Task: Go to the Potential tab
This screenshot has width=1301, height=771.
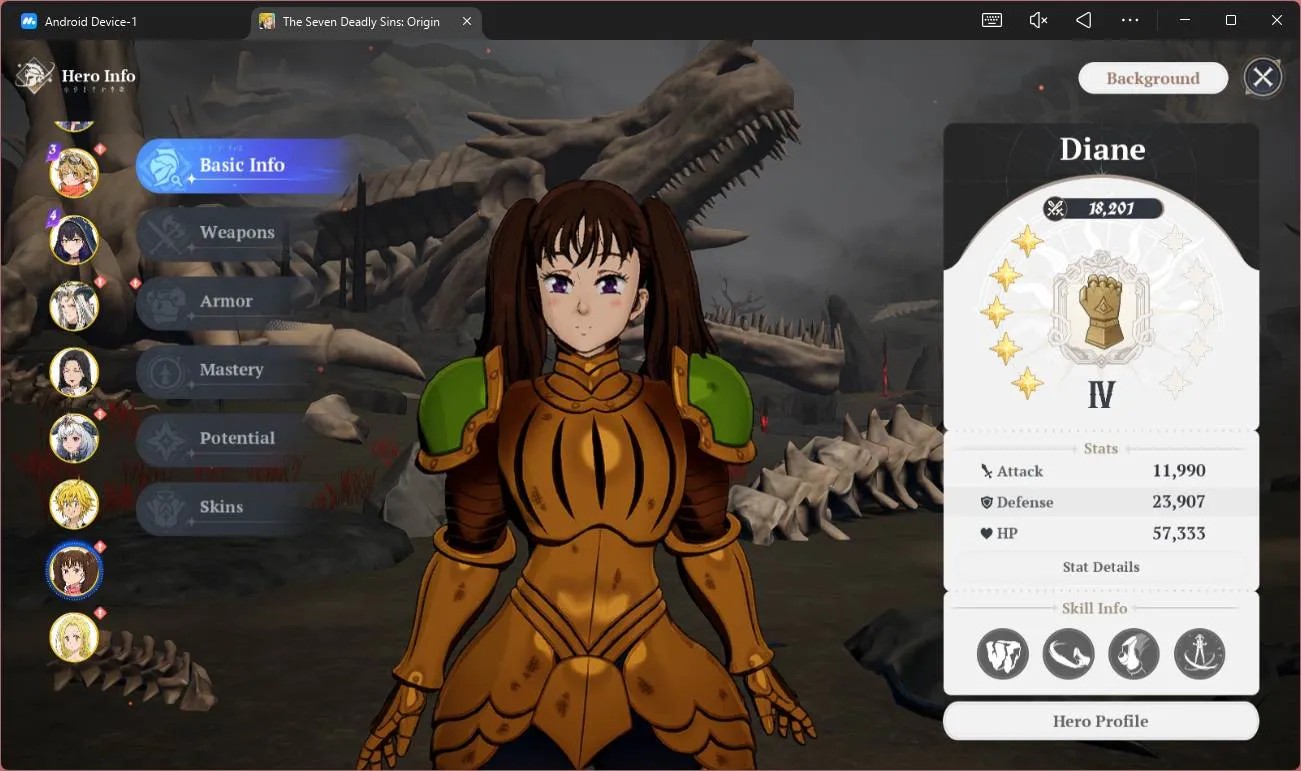Action: click(x=237, y=438)
